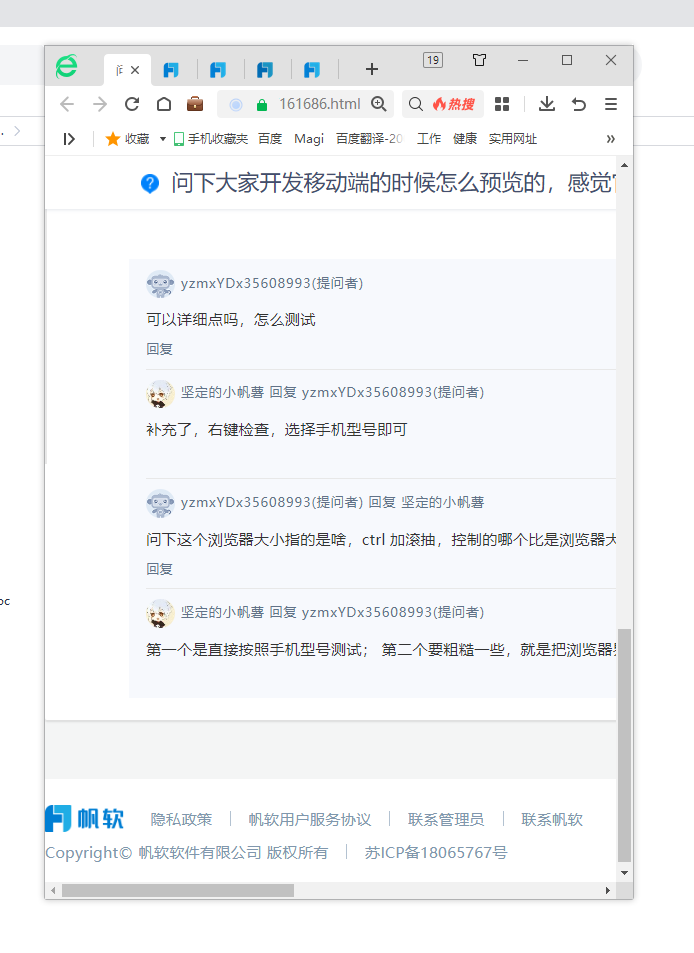Click 回复 under 可以详细点吗 comment
Viewport: 694px width, 953px height.
pyautogui.click(x=159, y=349)
